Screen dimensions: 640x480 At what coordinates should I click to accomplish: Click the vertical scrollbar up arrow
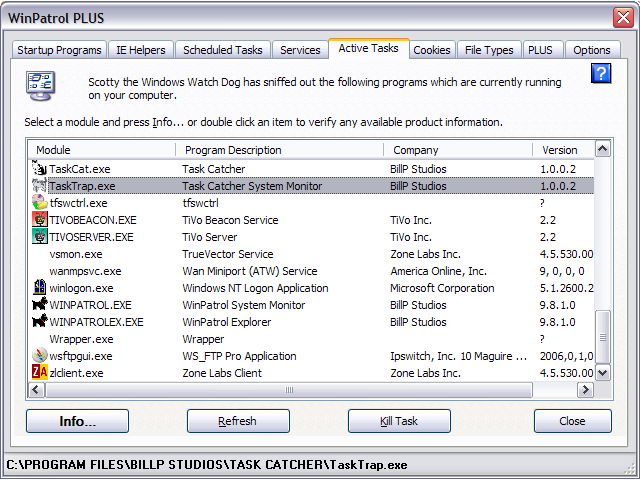point(602,150)
